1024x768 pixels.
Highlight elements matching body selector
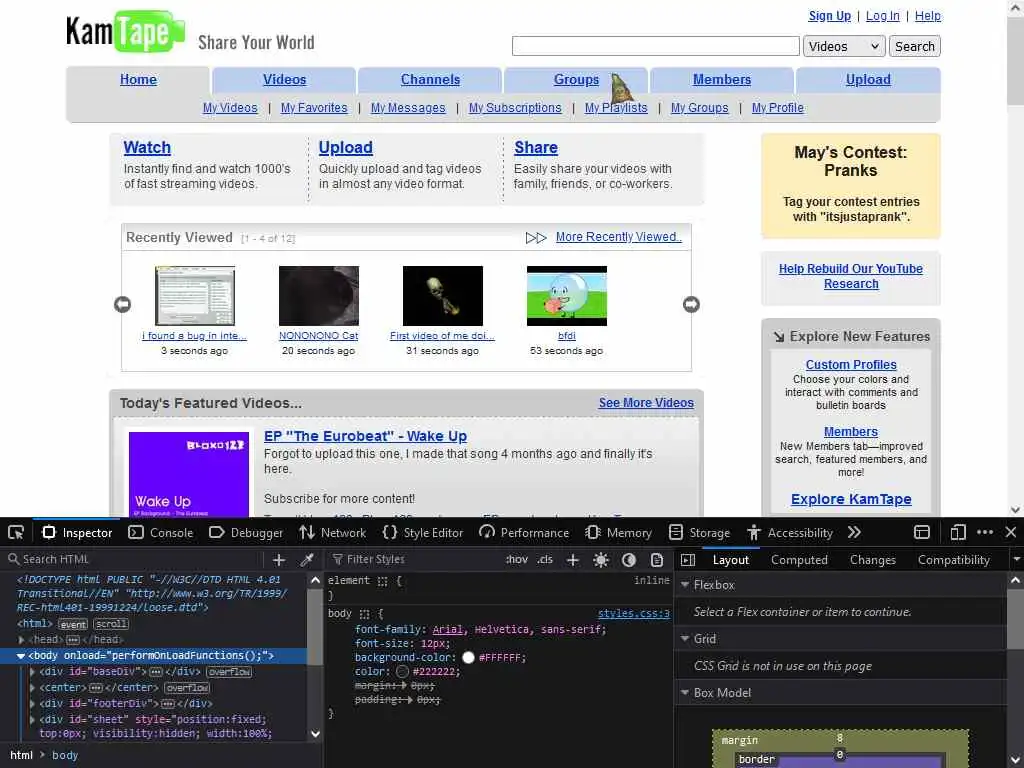pyautogui.click(x=364, y=614)
